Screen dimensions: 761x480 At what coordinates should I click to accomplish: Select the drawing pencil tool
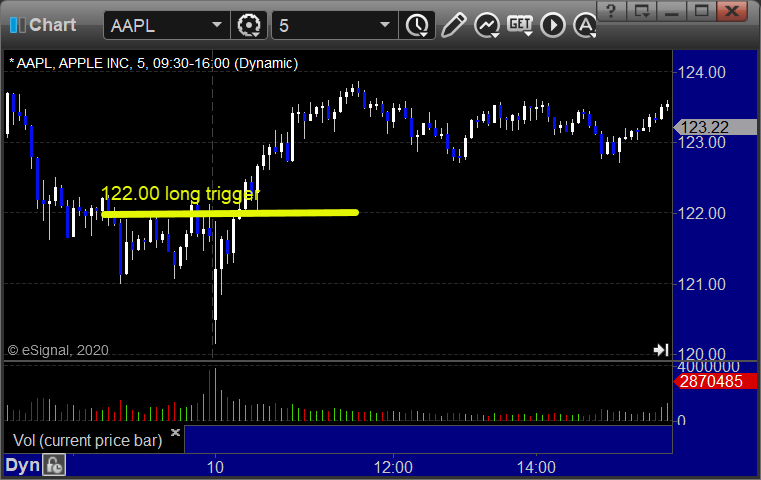pos(454,25)
